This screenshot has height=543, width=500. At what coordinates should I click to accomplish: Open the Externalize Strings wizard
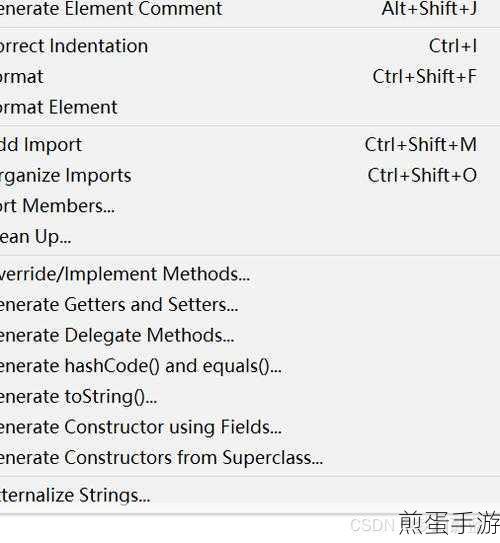pos(250,495)
